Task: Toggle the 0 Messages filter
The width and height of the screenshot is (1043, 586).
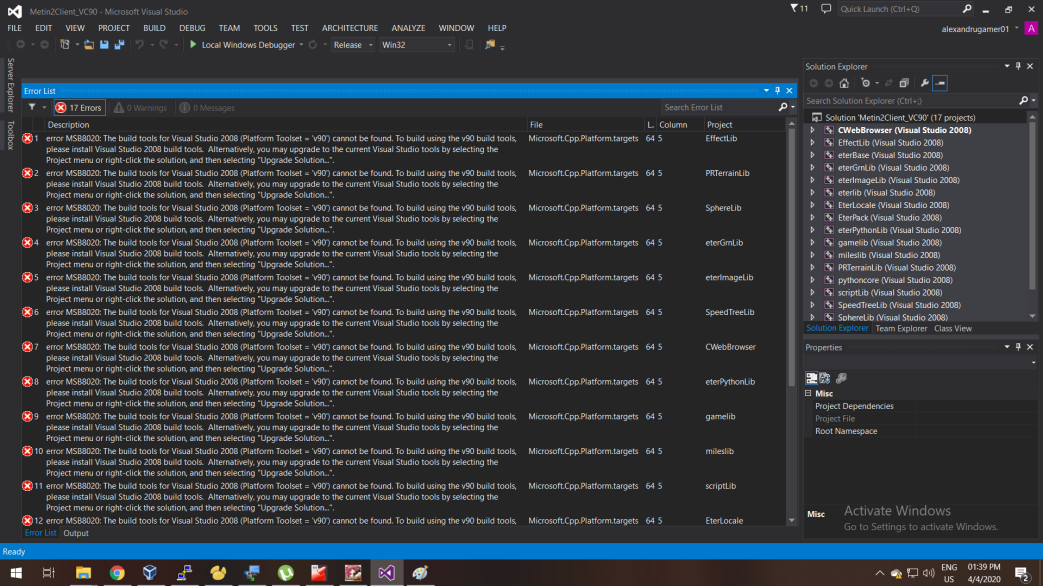Action: click(x=203, y=107)
